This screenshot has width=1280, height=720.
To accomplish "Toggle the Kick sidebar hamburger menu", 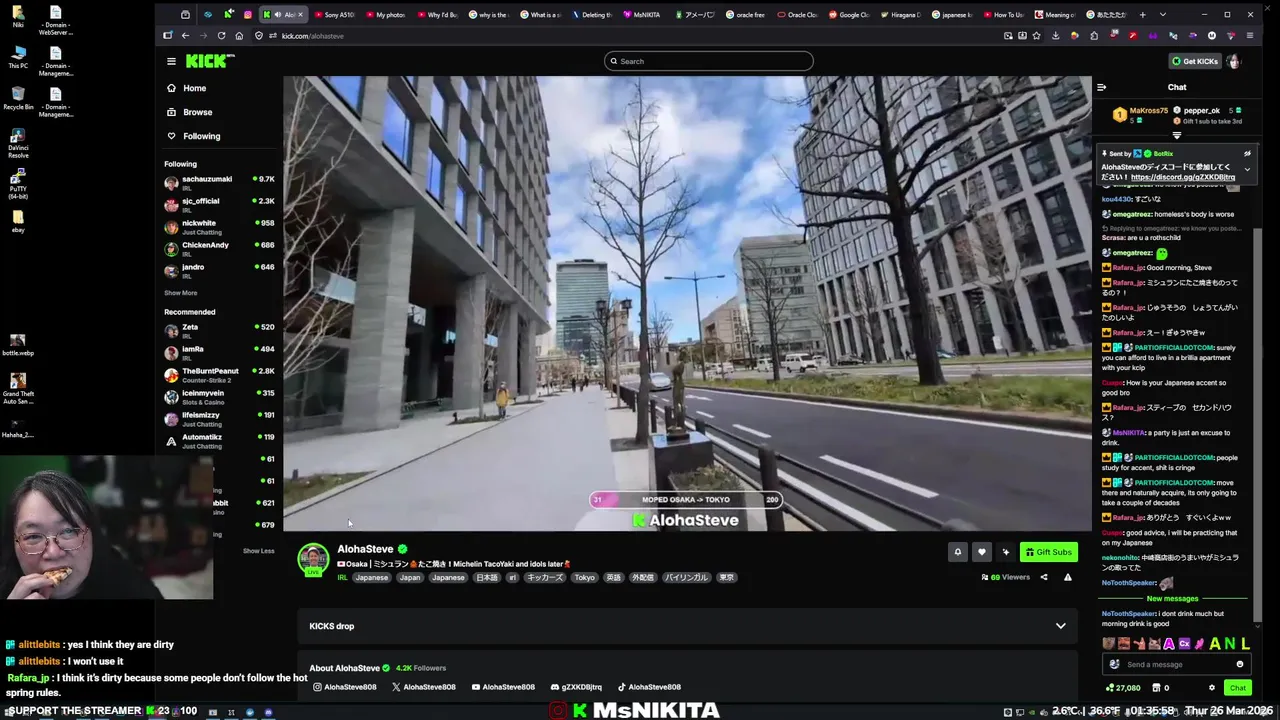I will tap(171, 61).
